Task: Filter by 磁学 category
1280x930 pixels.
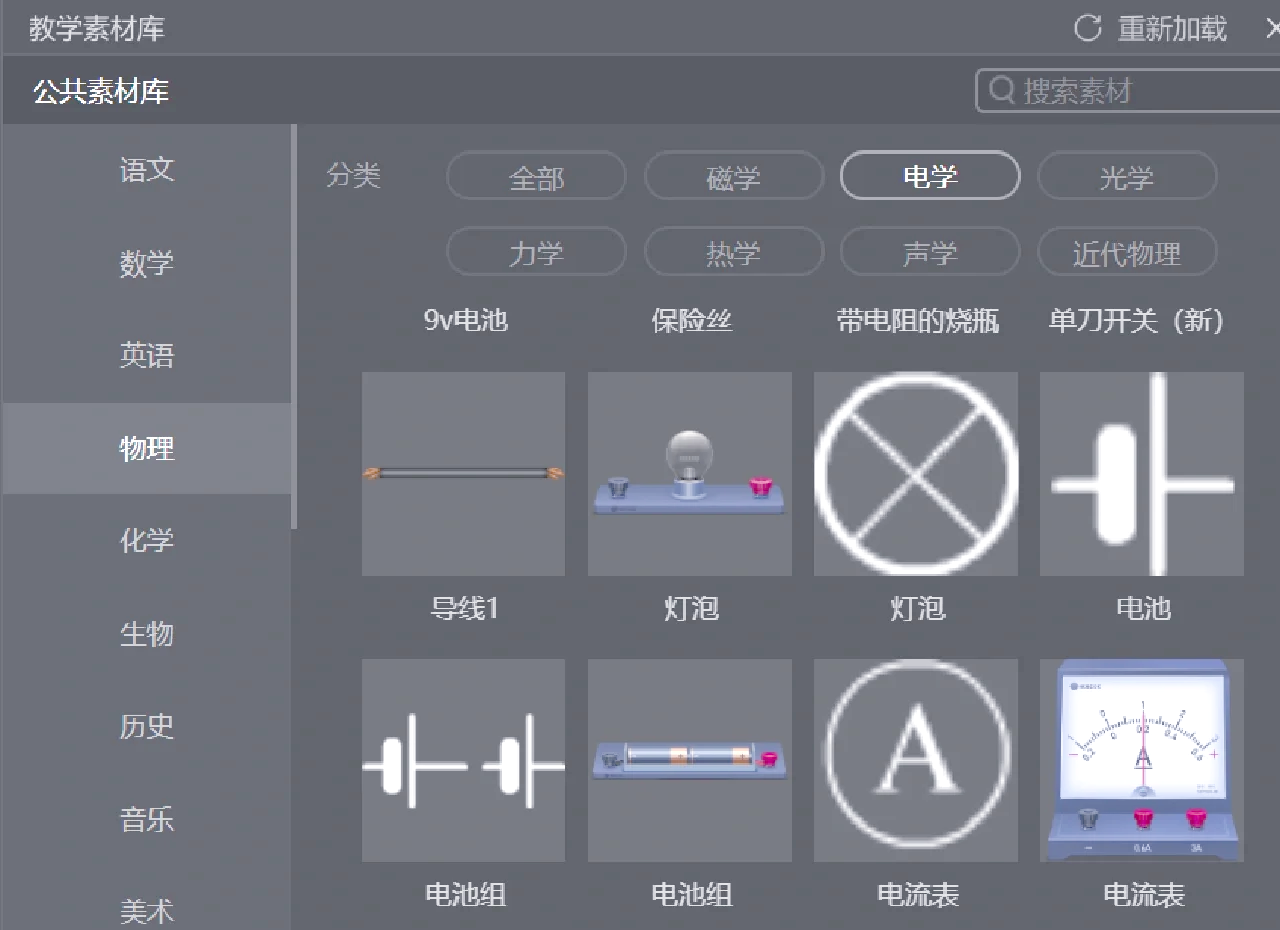Action: [734, 177]
